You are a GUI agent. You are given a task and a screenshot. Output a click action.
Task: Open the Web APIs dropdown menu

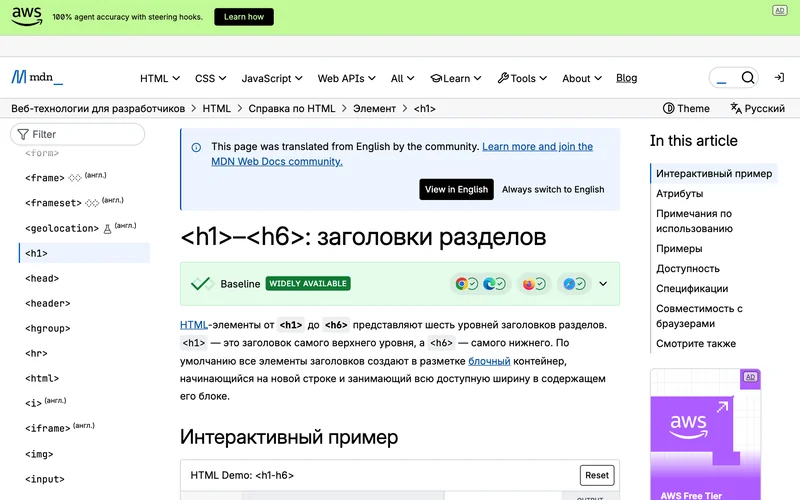point(346,78)
